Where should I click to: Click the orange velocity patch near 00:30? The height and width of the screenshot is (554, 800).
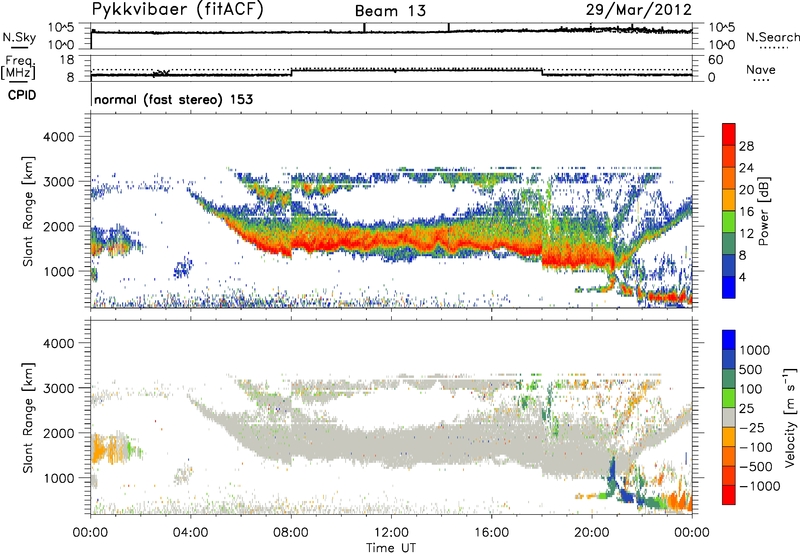(x=105, y=449)
